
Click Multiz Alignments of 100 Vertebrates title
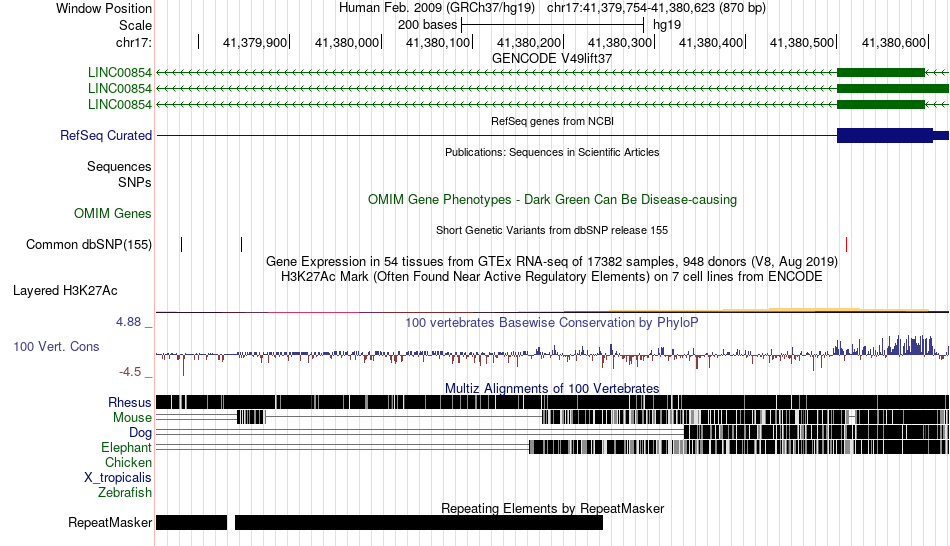(552, 388)
